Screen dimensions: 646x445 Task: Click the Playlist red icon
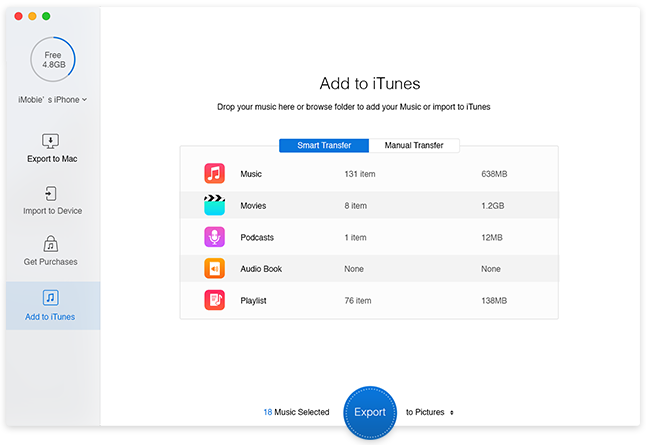214,300
